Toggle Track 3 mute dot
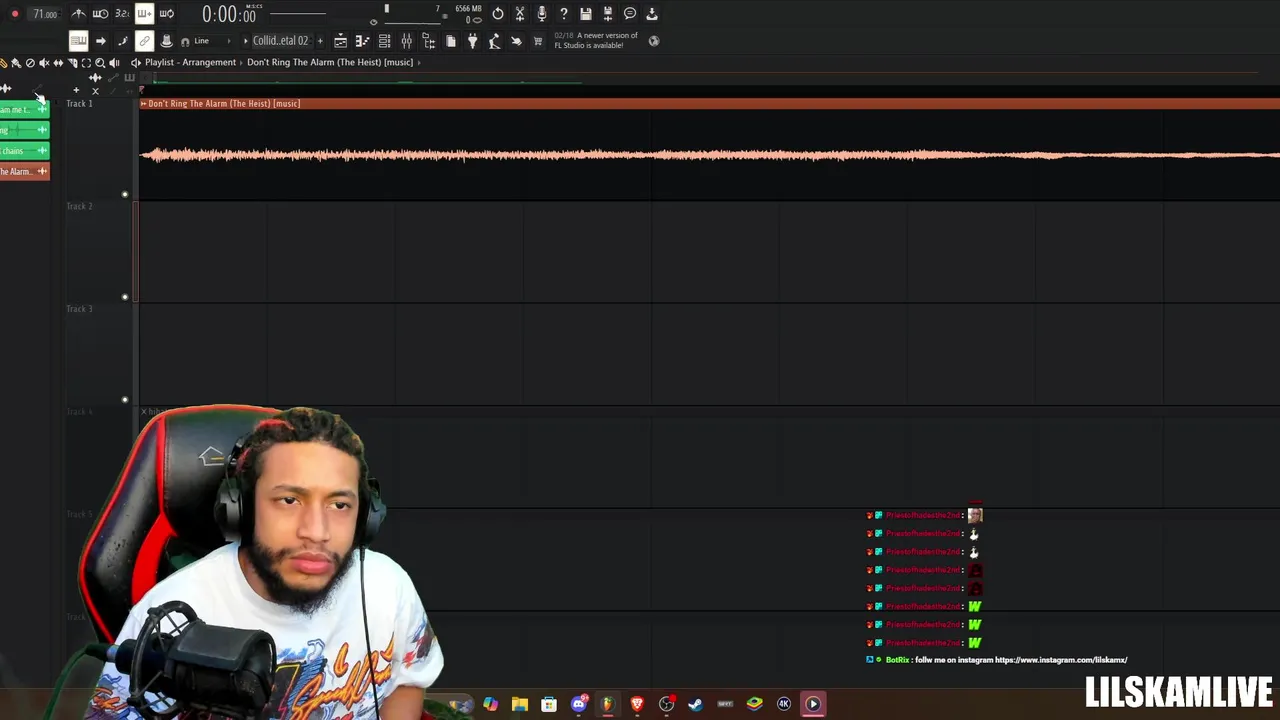1280x720 pixels. click(125, 399)
